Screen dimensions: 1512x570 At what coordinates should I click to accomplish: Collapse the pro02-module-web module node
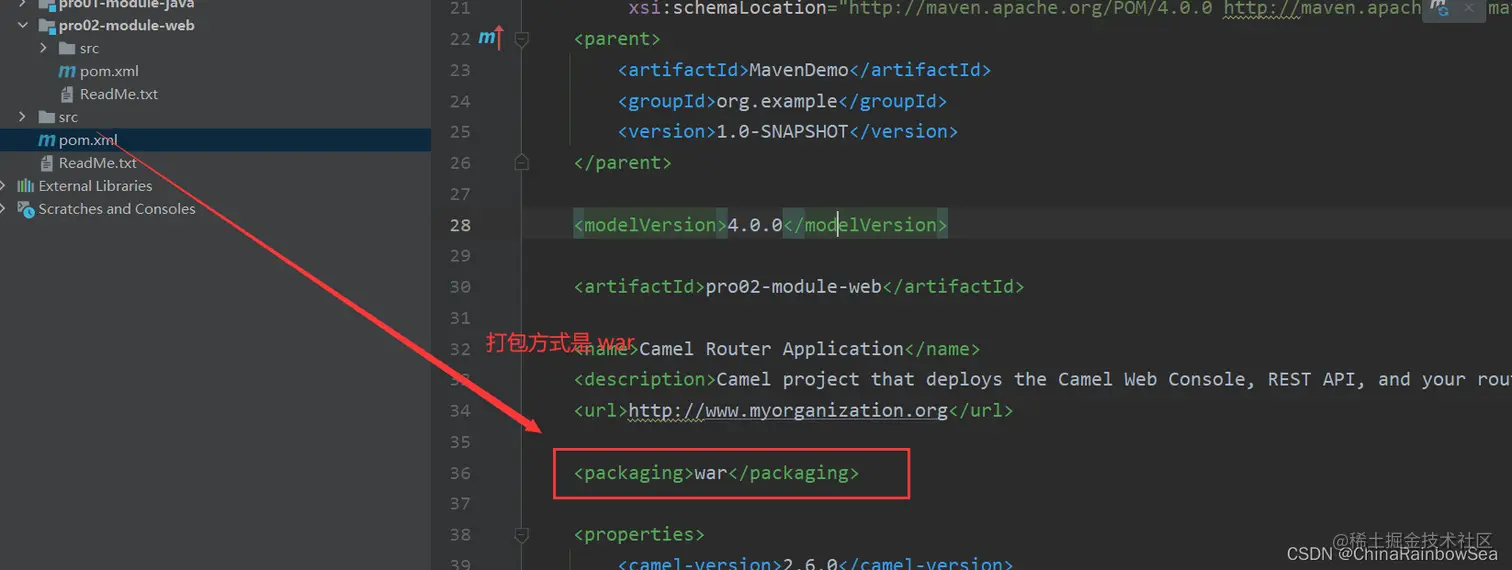(23, 25)
